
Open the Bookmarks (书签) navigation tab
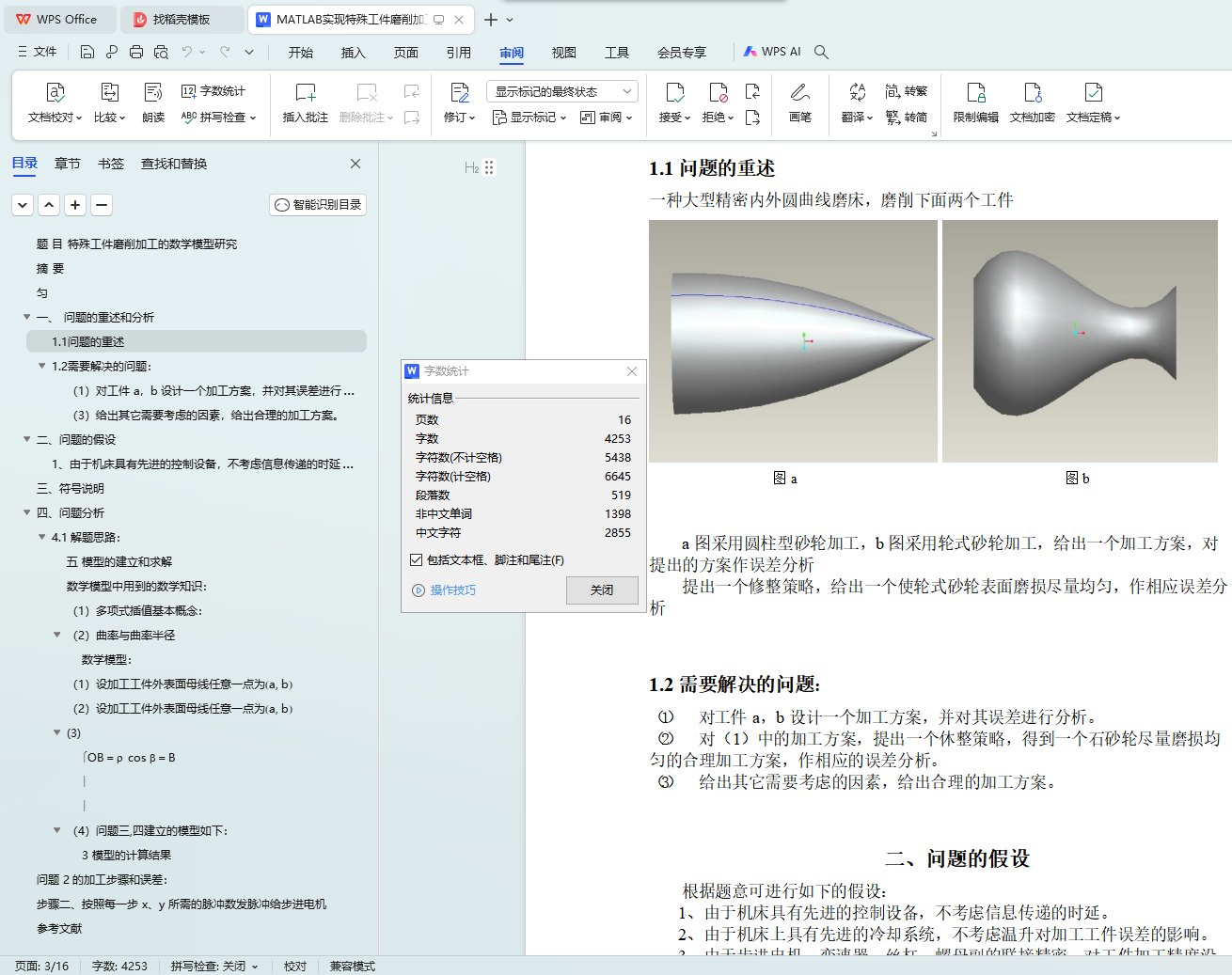click(110, 164)
